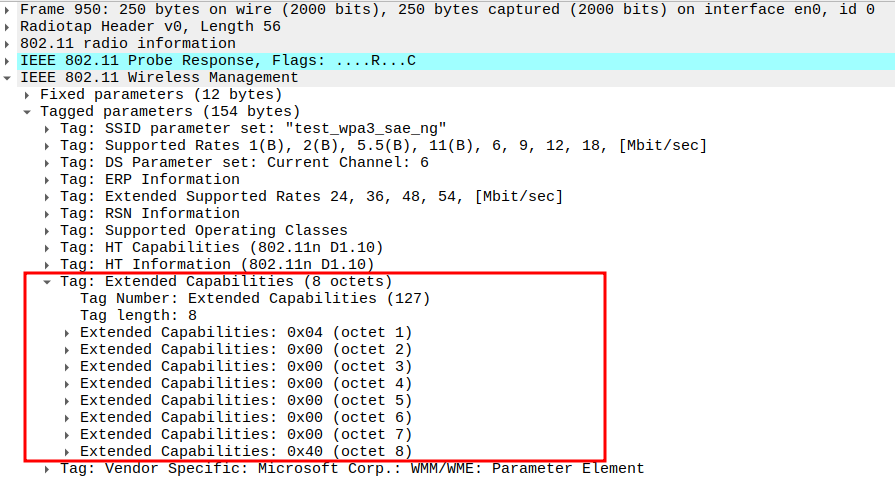The height and width of the screenshot is (480, 895).
Task: Click the RSN Information tag
Action: pos(149,214)
